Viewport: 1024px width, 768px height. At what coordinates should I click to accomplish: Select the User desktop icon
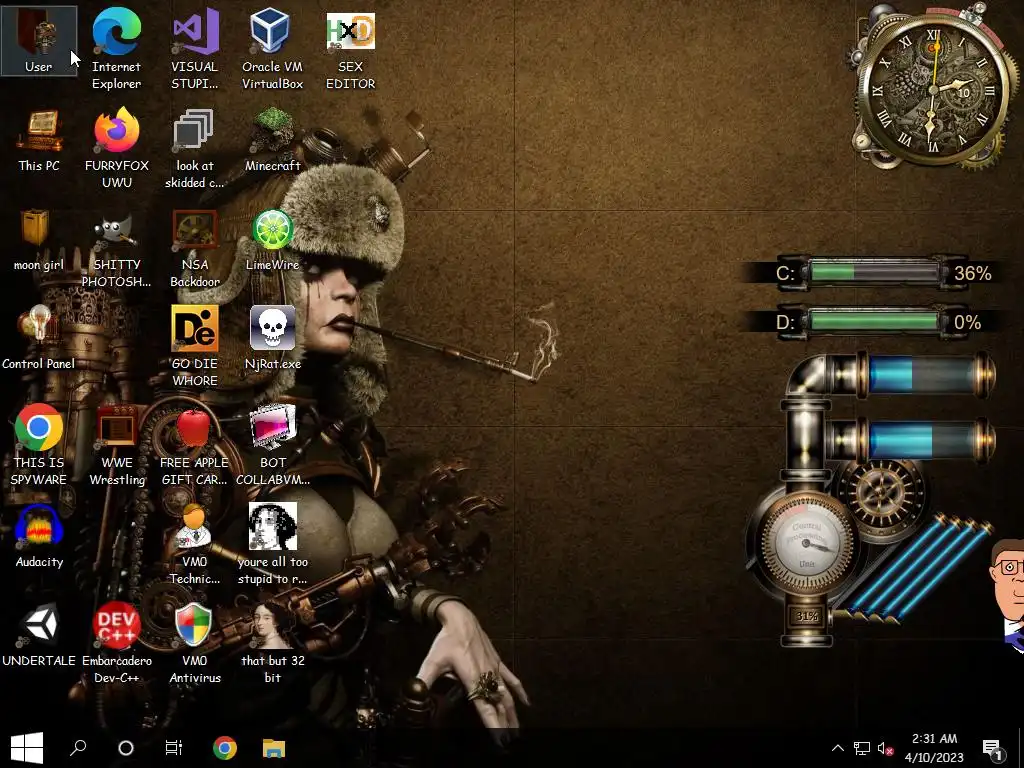(x=39, y=42)
